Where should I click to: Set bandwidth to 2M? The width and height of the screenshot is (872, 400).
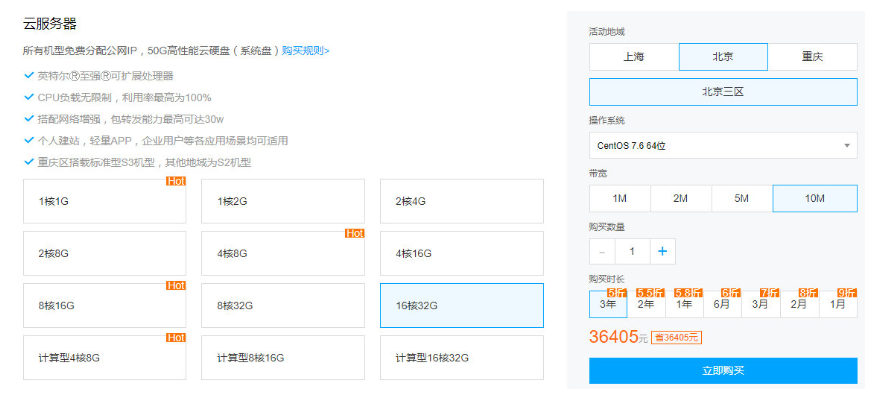681,199
